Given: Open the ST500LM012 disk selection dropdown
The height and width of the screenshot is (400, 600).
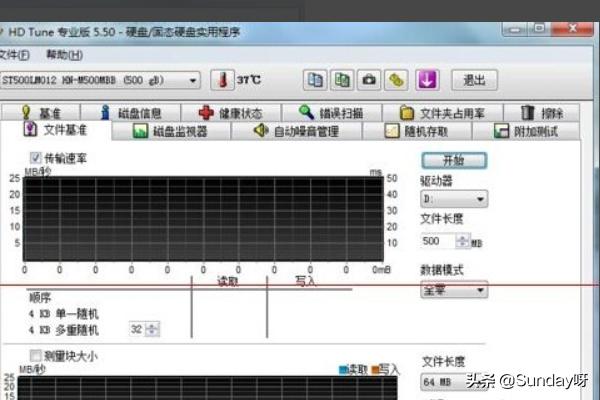Looking at the screenshot, I should point(99,80).
